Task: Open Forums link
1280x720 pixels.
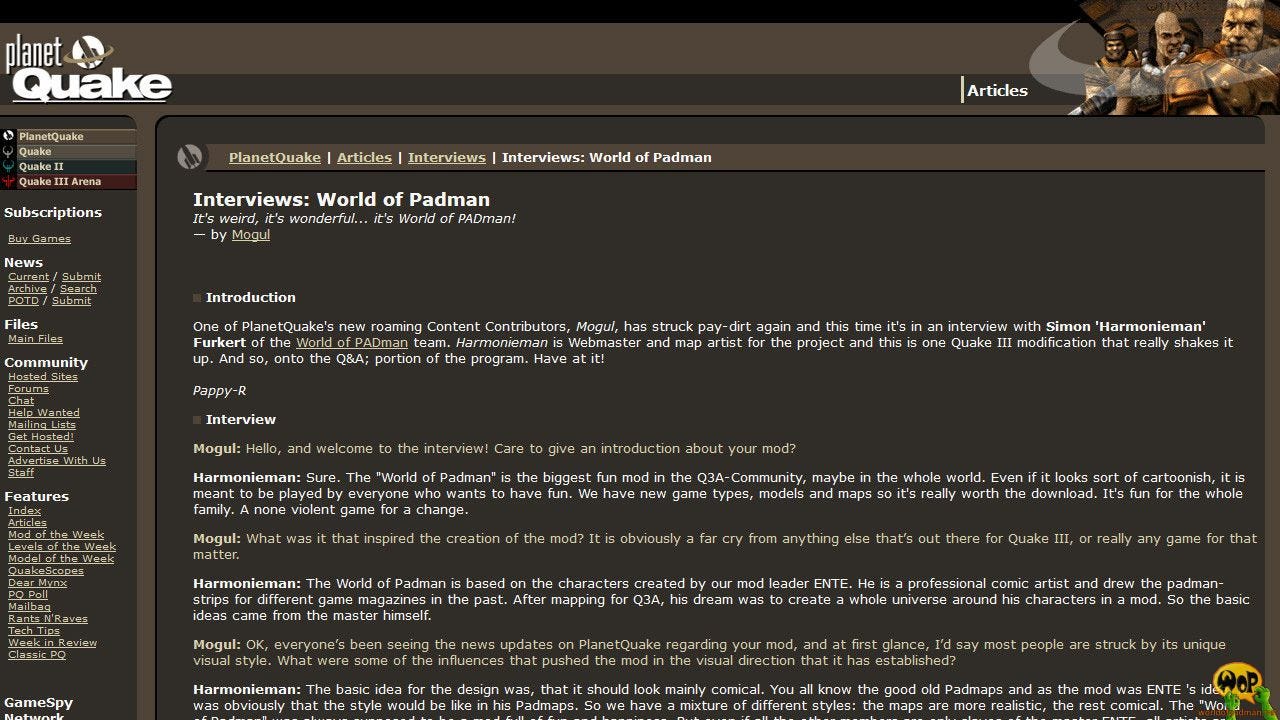Action: tap(28, 388)
